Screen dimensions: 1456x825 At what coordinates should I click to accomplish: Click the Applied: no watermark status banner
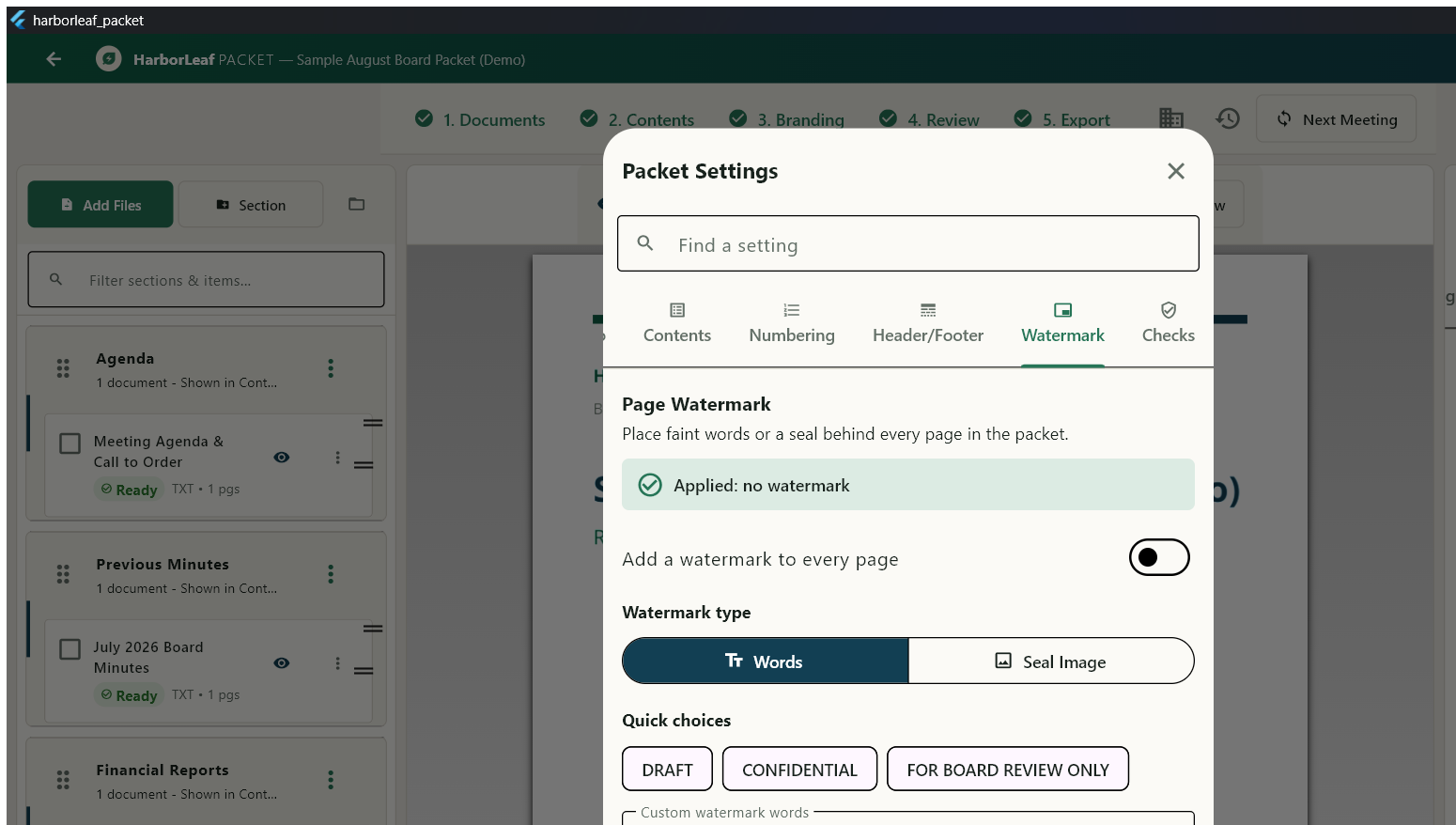[907, 485]
